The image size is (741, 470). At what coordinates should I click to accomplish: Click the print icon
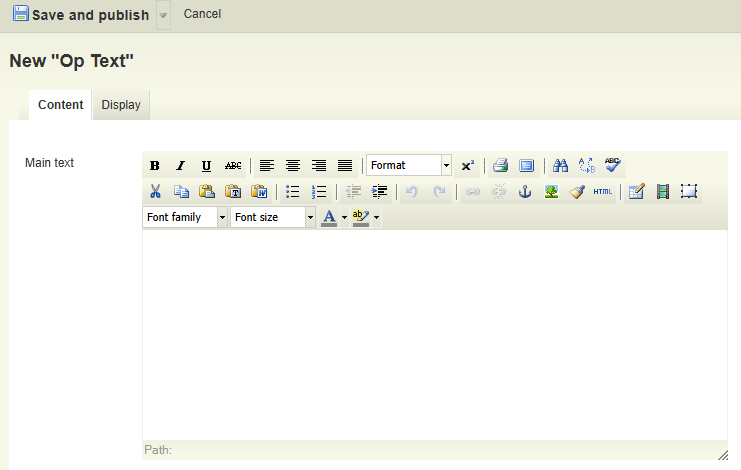click(x=500, y=166)
